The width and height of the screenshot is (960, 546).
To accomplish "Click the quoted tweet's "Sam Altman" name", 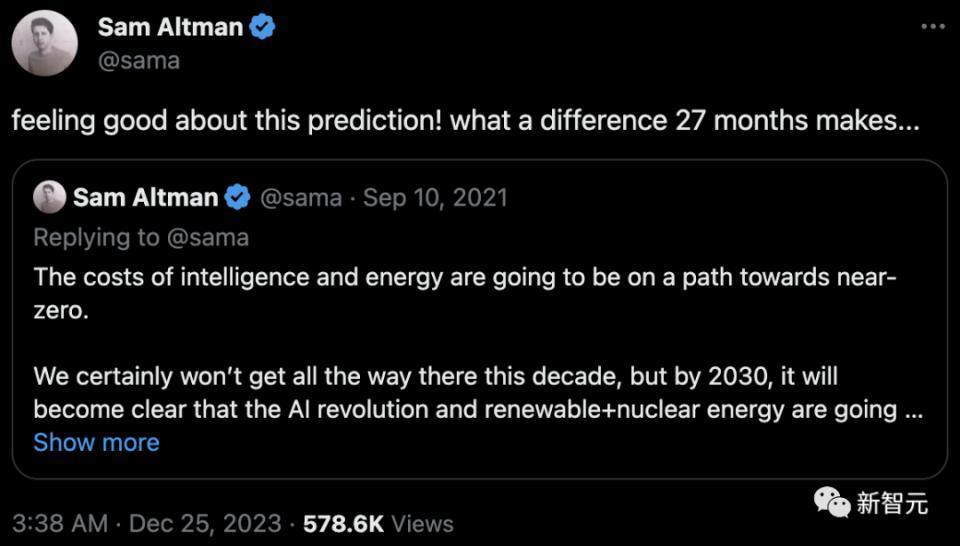I will click(145, 198).
